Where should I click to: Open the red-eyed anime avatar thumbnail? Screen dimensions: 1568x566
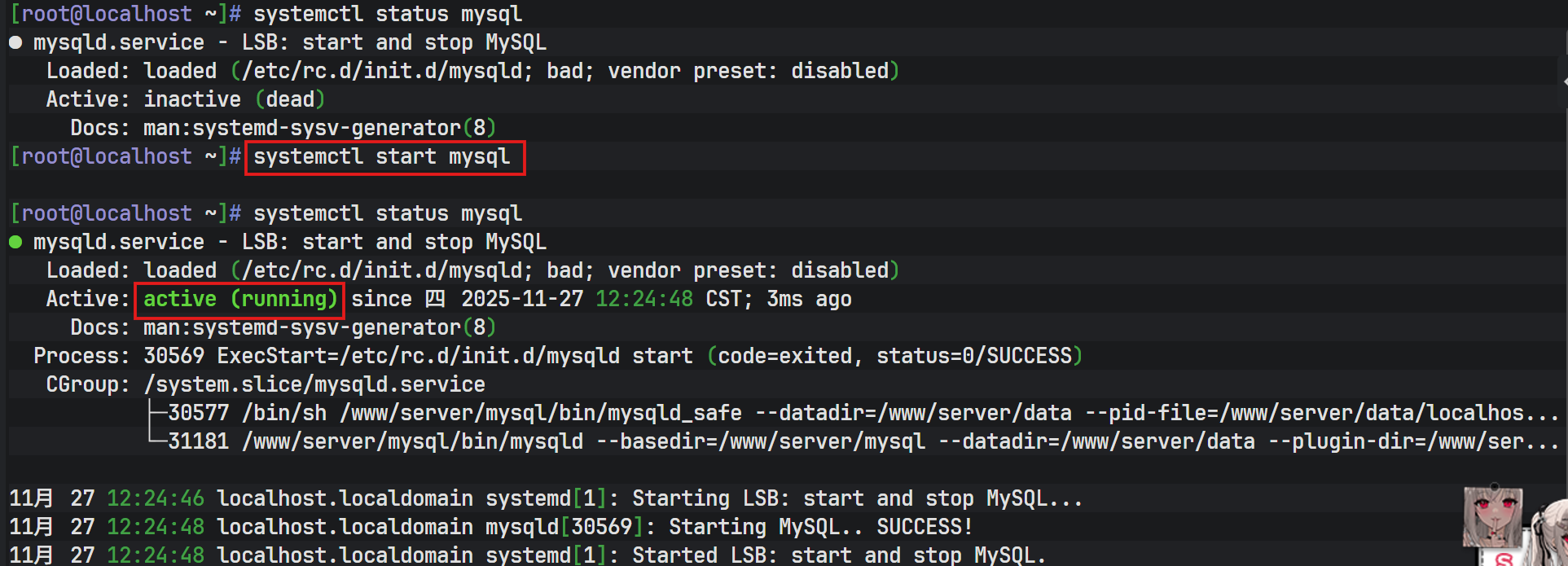(x=1492, y=517)
